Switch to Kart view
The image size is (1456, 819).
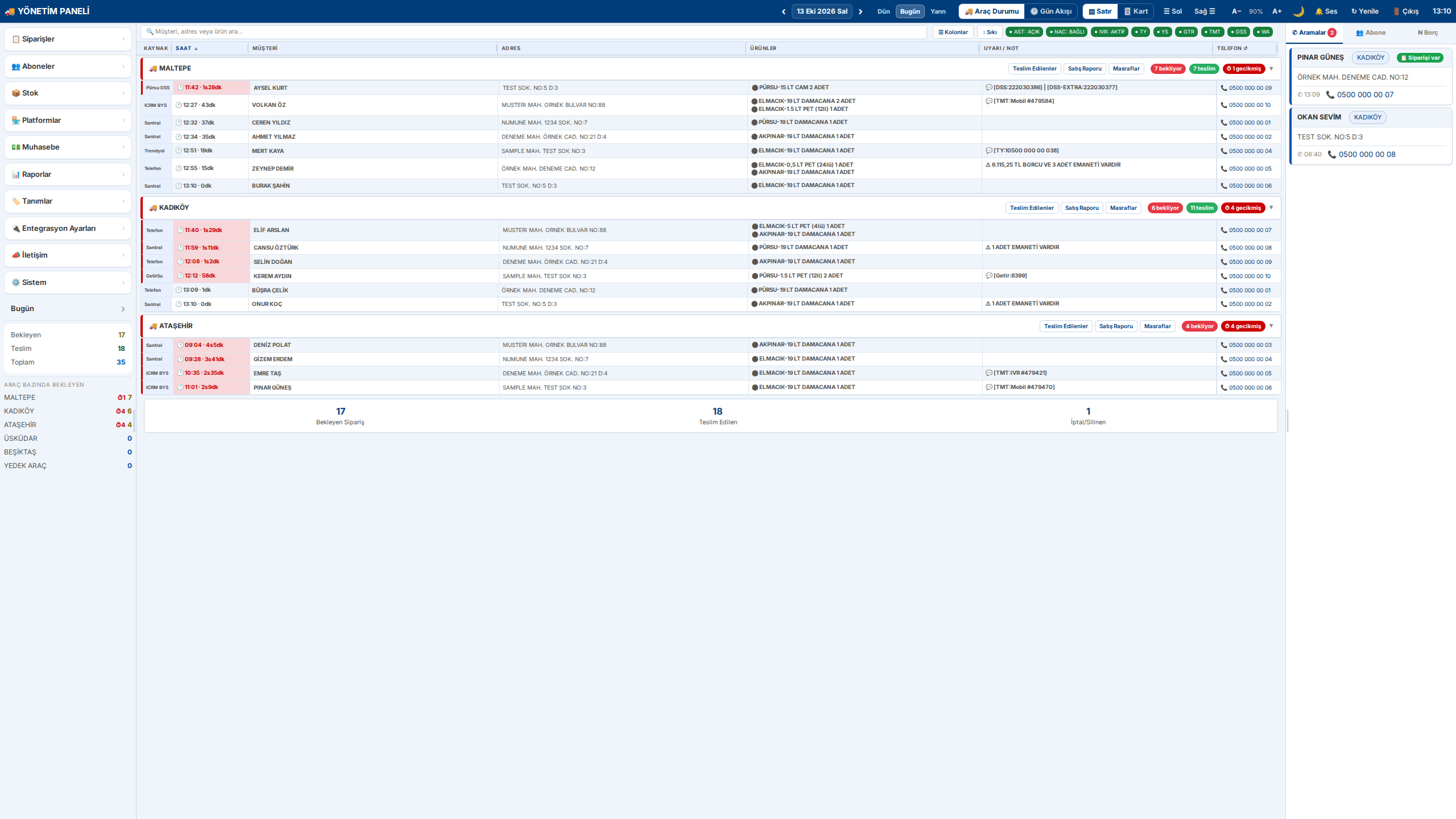pos(1136,11)
